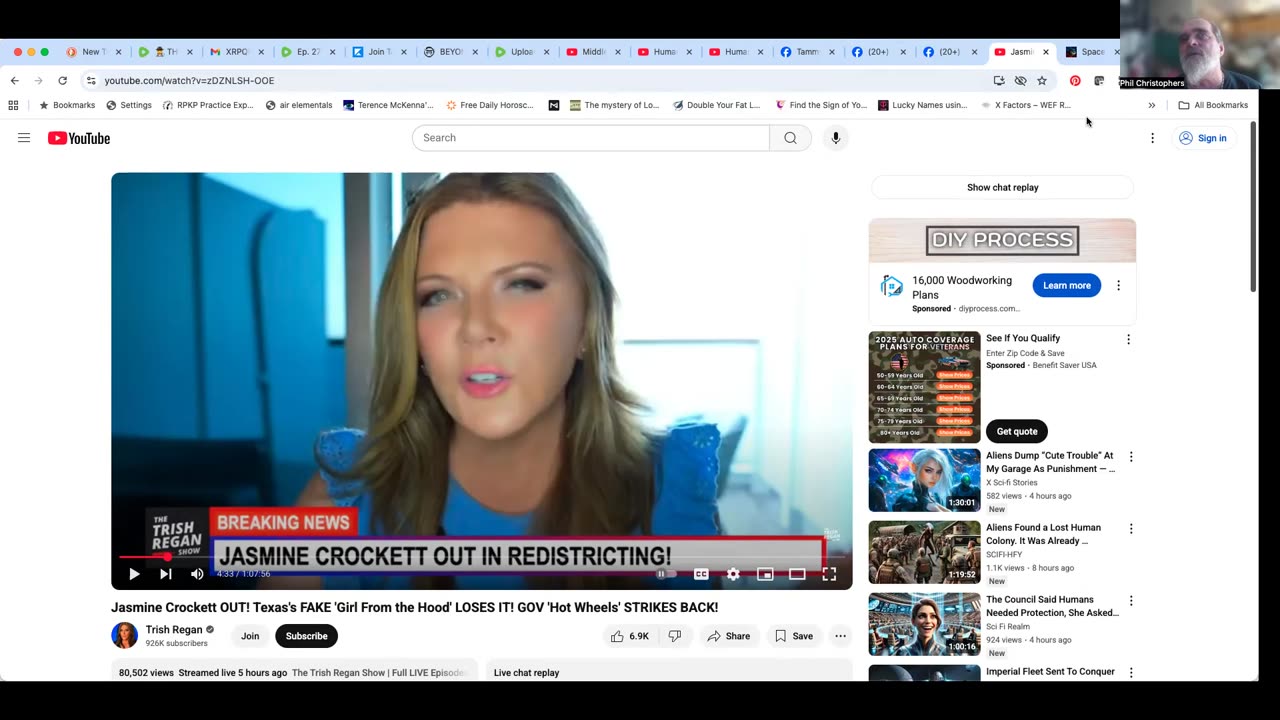This screenshot has width=1280, height=720.
Task: Open Terence McKenna bookmark
Action: pos(388,105)
